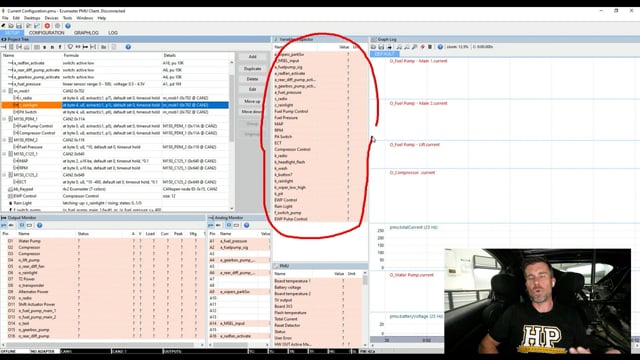
Task: Click the grey round icon next to red icon
Action: pyautogui.click(x=58, y=26)
